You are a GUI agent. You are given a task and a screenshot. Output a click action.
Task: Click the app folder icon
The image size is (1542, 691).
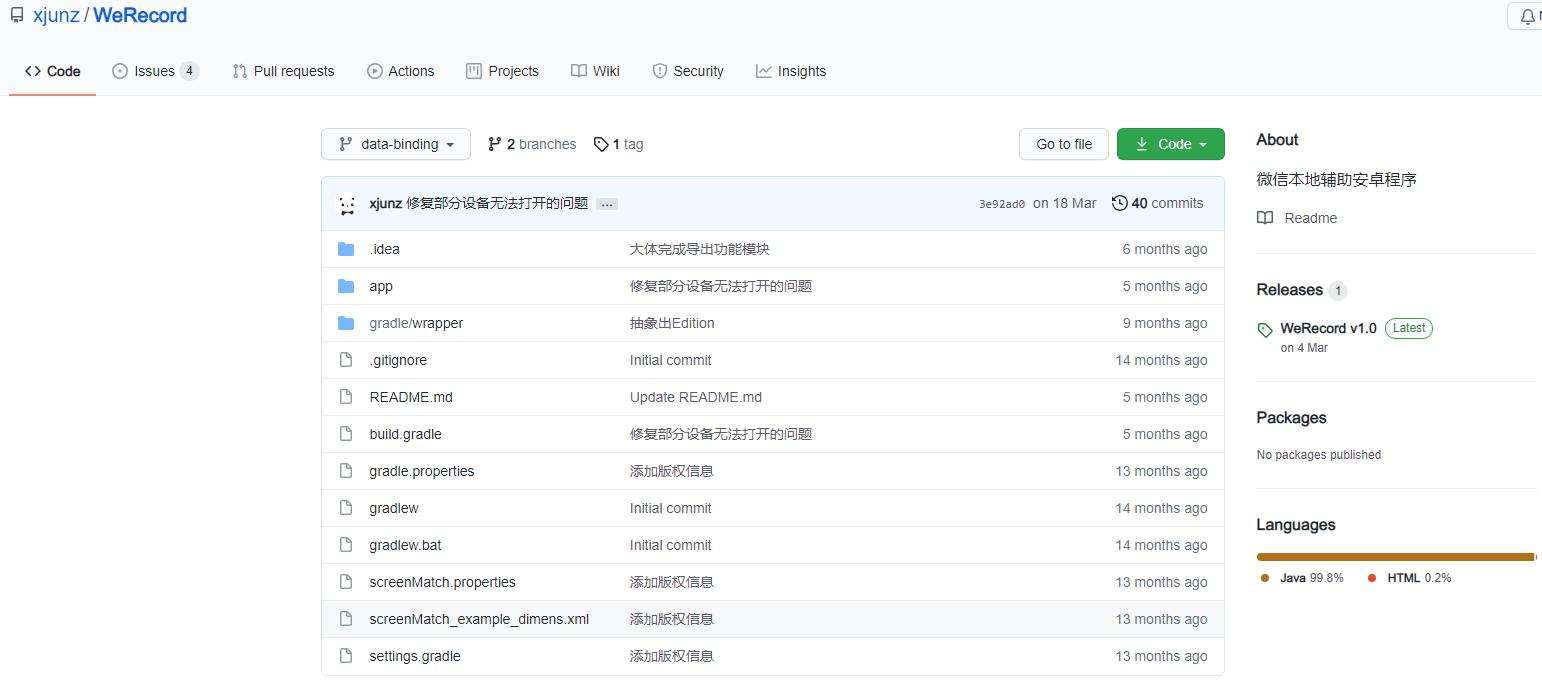coord(346,286)
